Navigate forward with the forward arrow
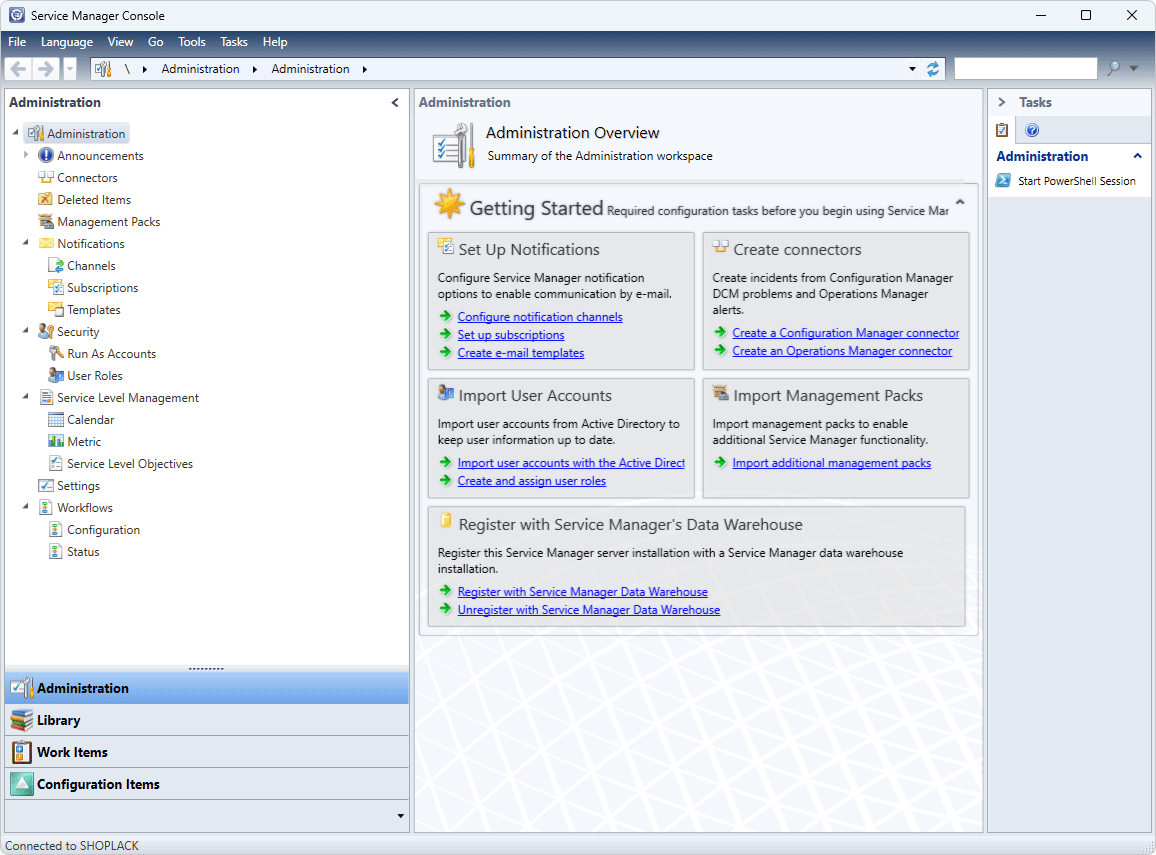The width and height of the screenshot is (1156, 855). click(45, 69)
